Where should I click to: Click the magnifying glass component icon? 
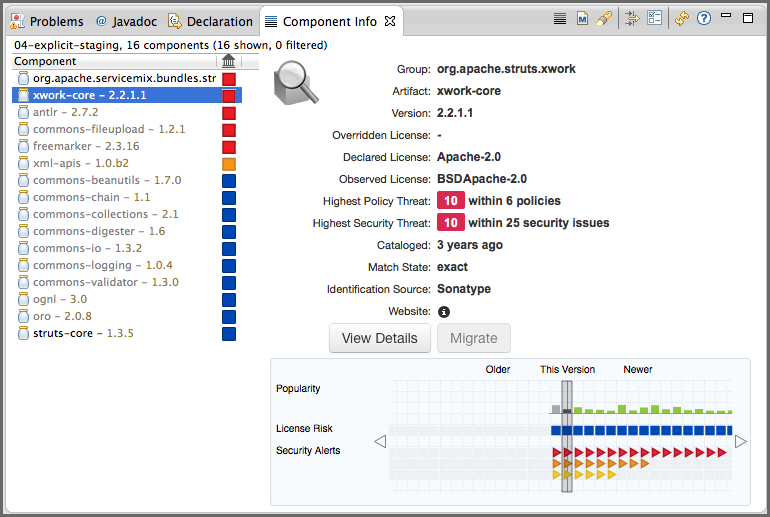(x=296, y=82)
